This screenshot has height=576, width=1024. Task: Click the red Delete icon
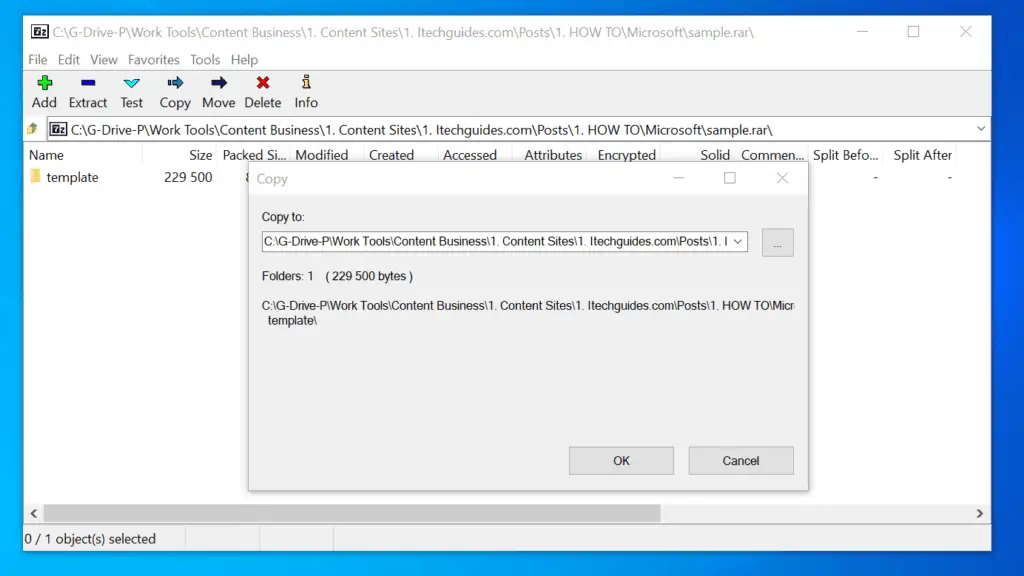(263, 84)
